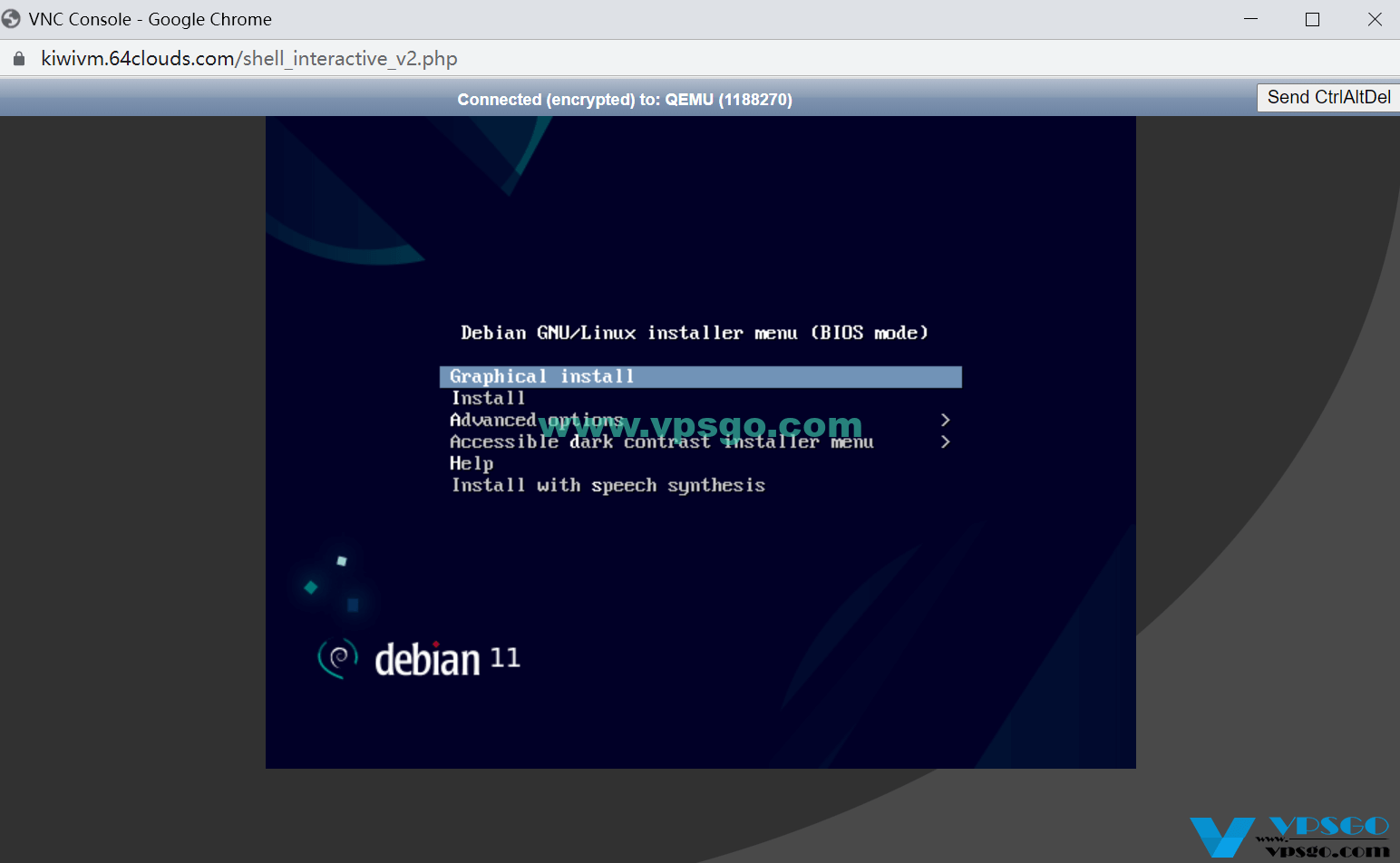Select Graphical install menu entry

[700, 376]
